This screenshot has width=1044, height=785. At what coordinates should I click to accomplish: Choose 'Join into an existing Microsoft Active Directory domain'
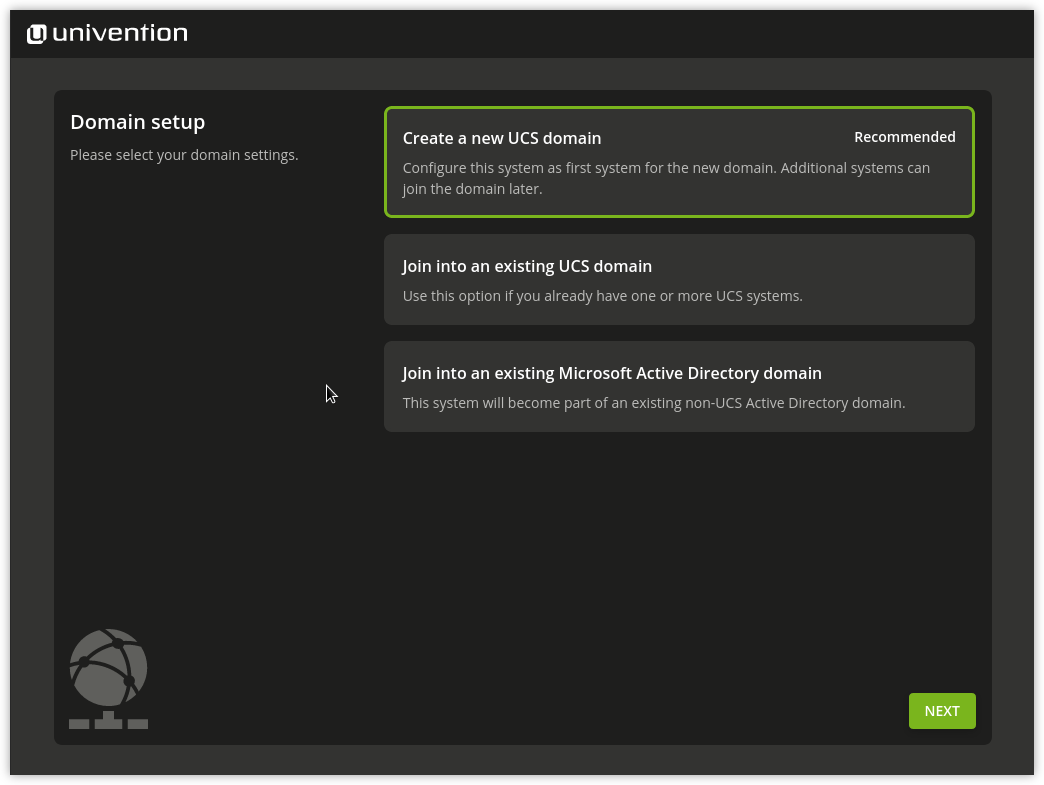(x=679, y=386)
